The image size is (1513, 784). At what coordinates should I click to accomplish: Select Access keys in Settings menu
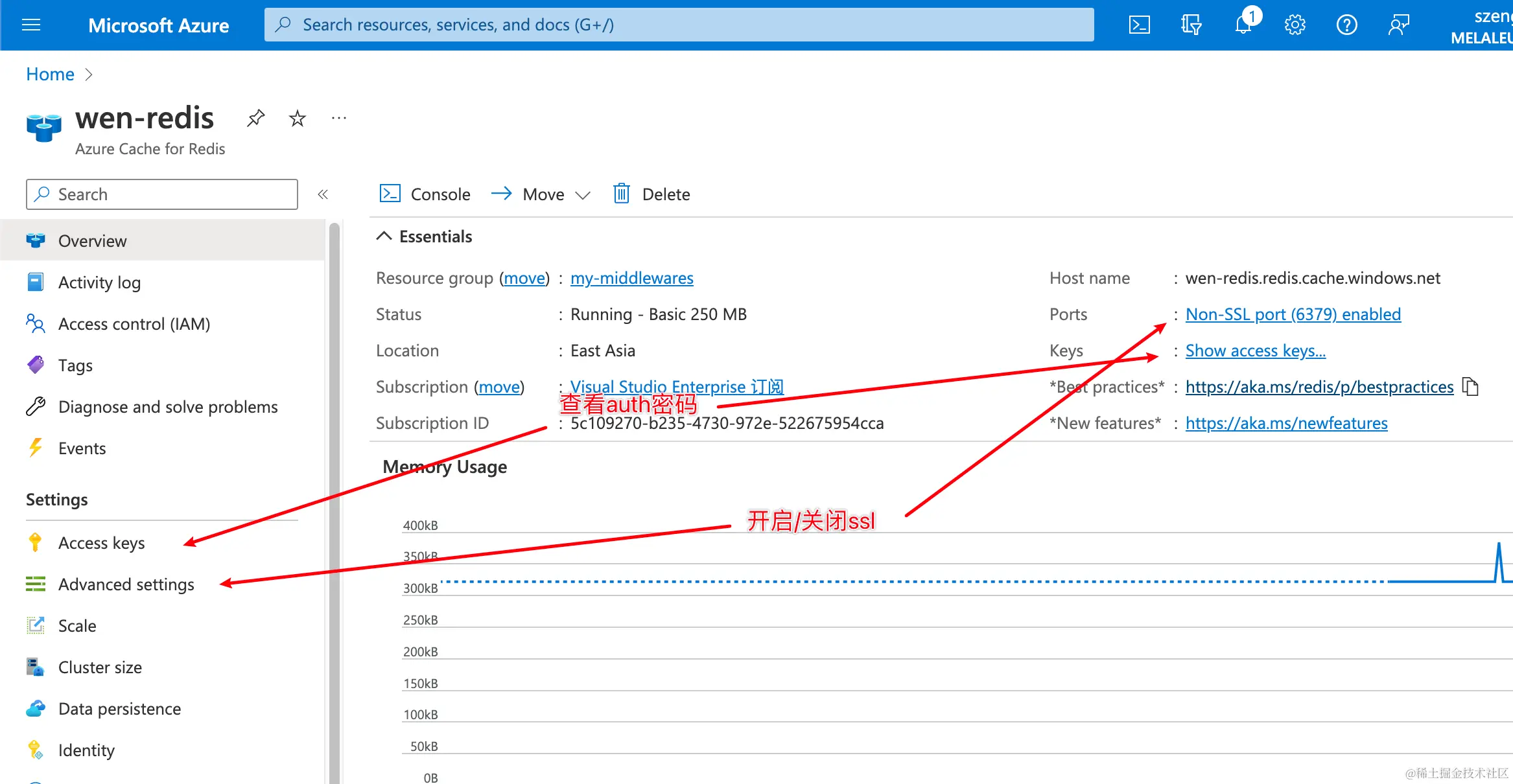click(101, 543)
